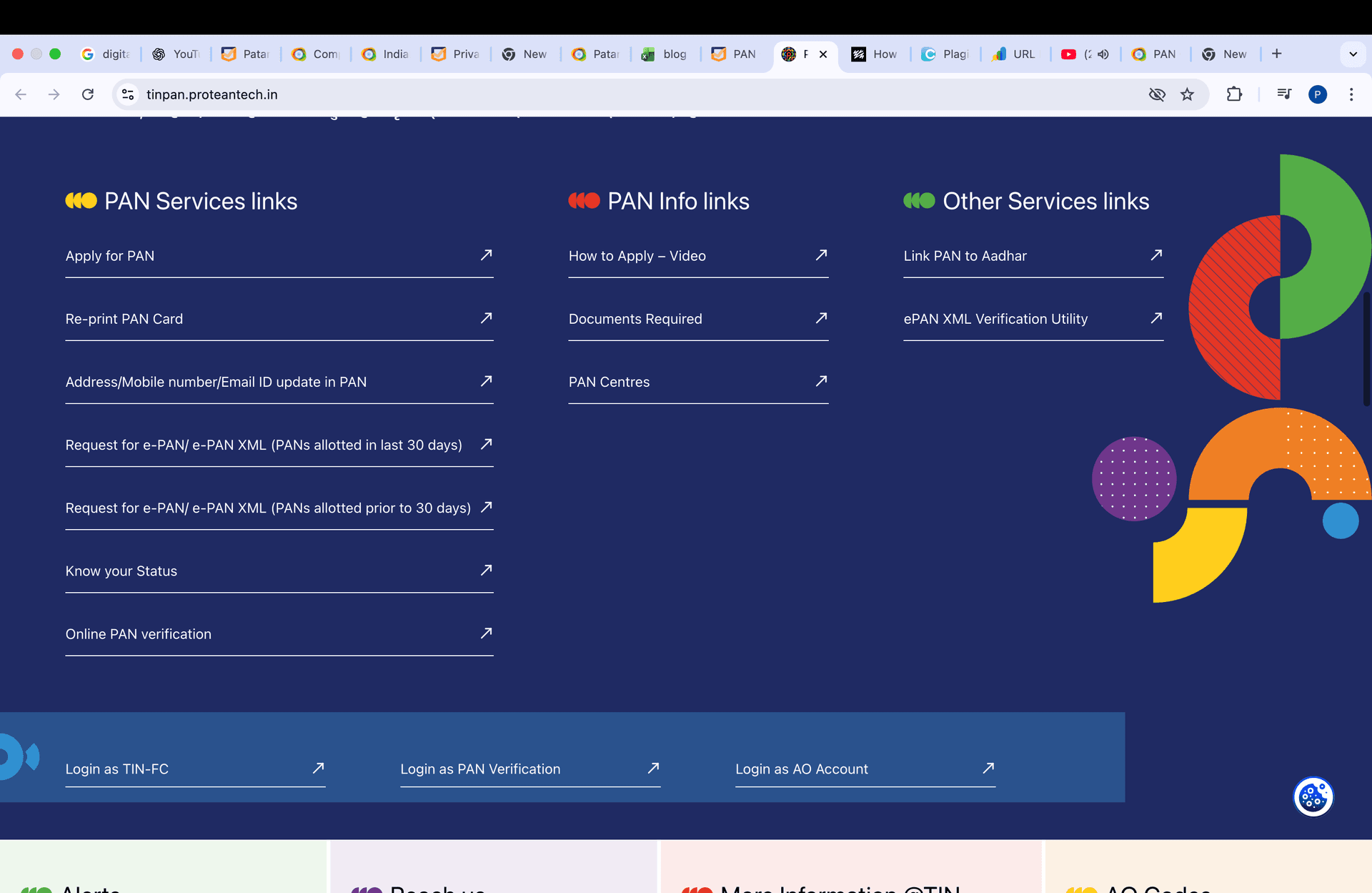
Task: Open the profile avatar marked P
Action: pyautogui.click(x=1318, y=94)
